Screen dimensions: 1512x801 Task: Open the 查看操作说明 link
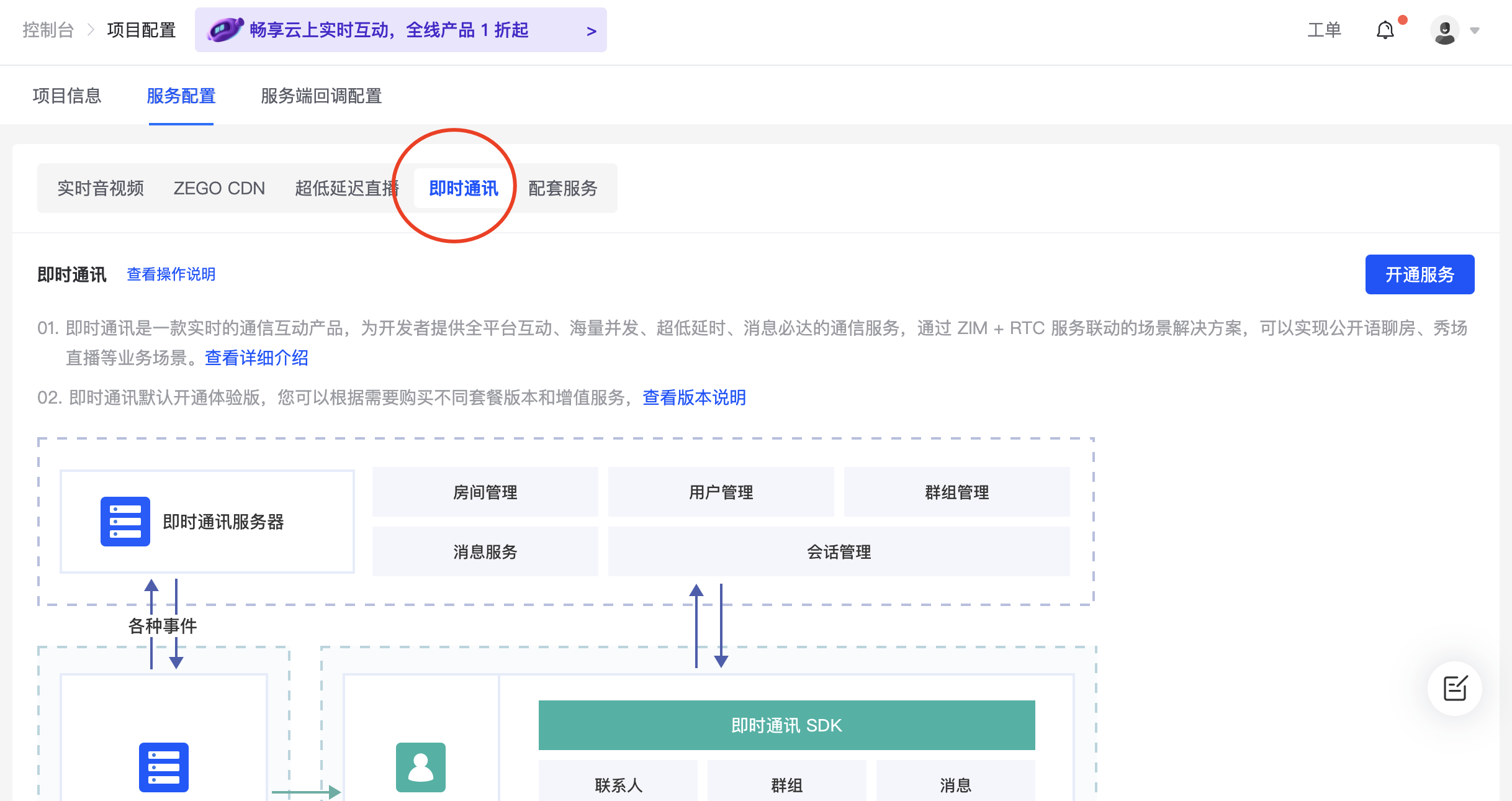[x=171, y=274]
